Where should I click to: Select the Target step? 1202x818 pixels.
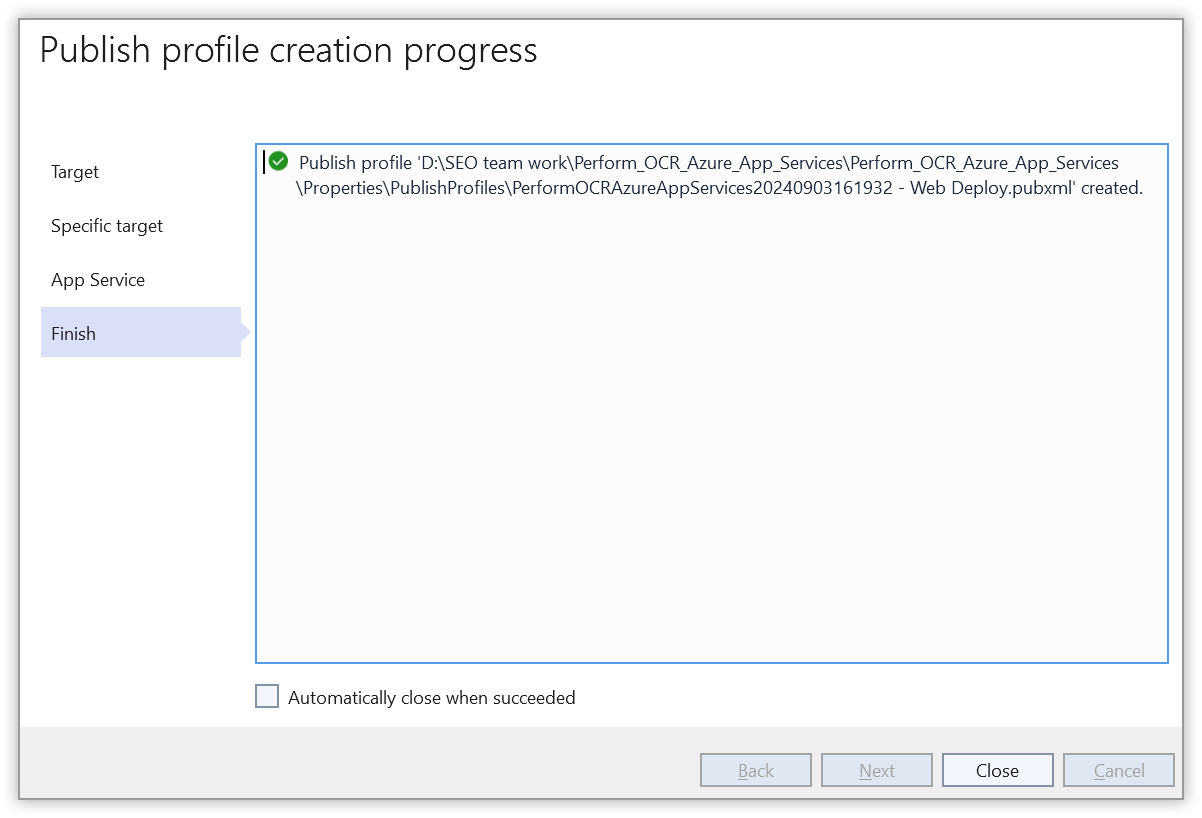pyautogui.click(x=74, y=172)
